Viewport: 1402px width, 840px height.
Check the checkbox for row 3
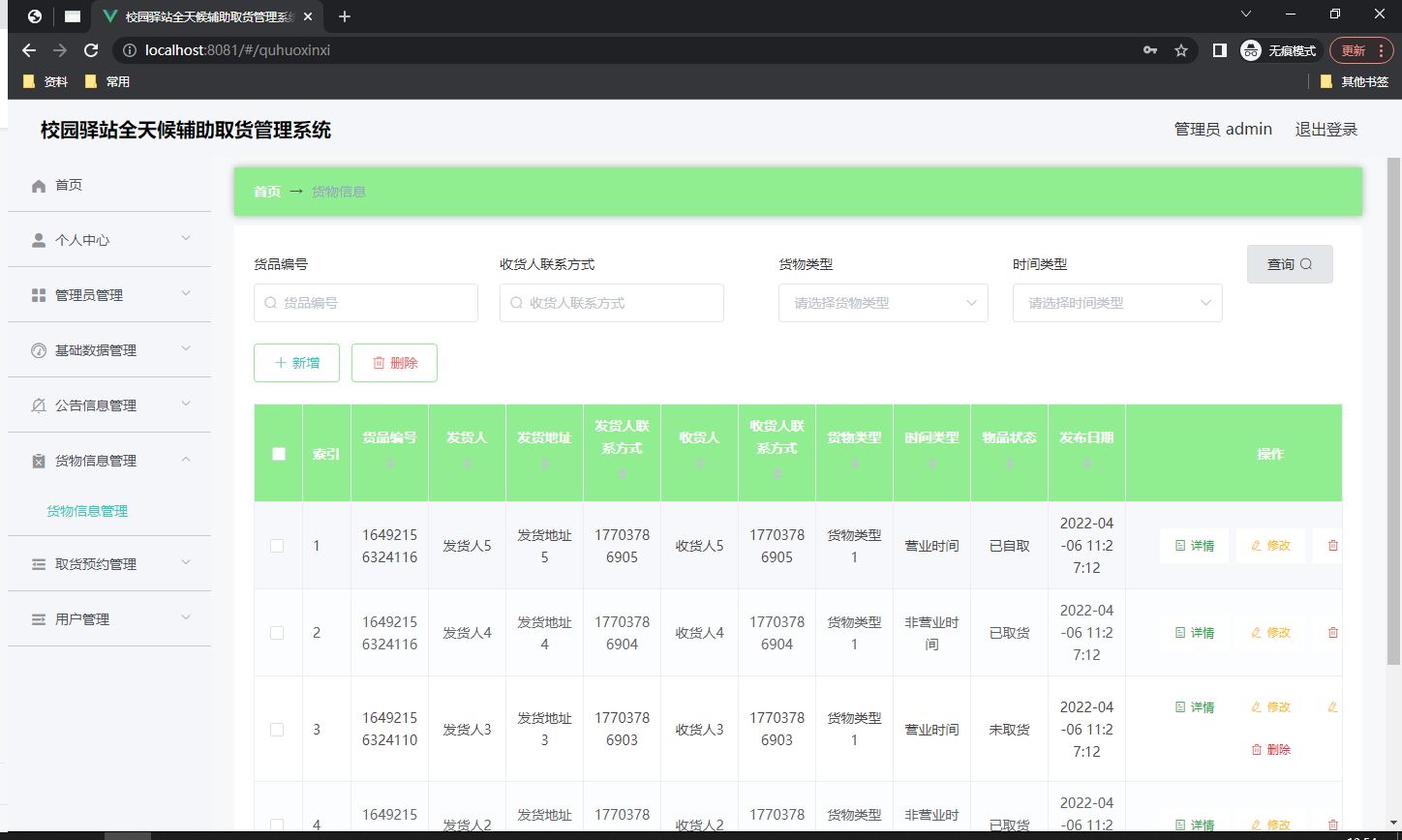pos(277,730)
